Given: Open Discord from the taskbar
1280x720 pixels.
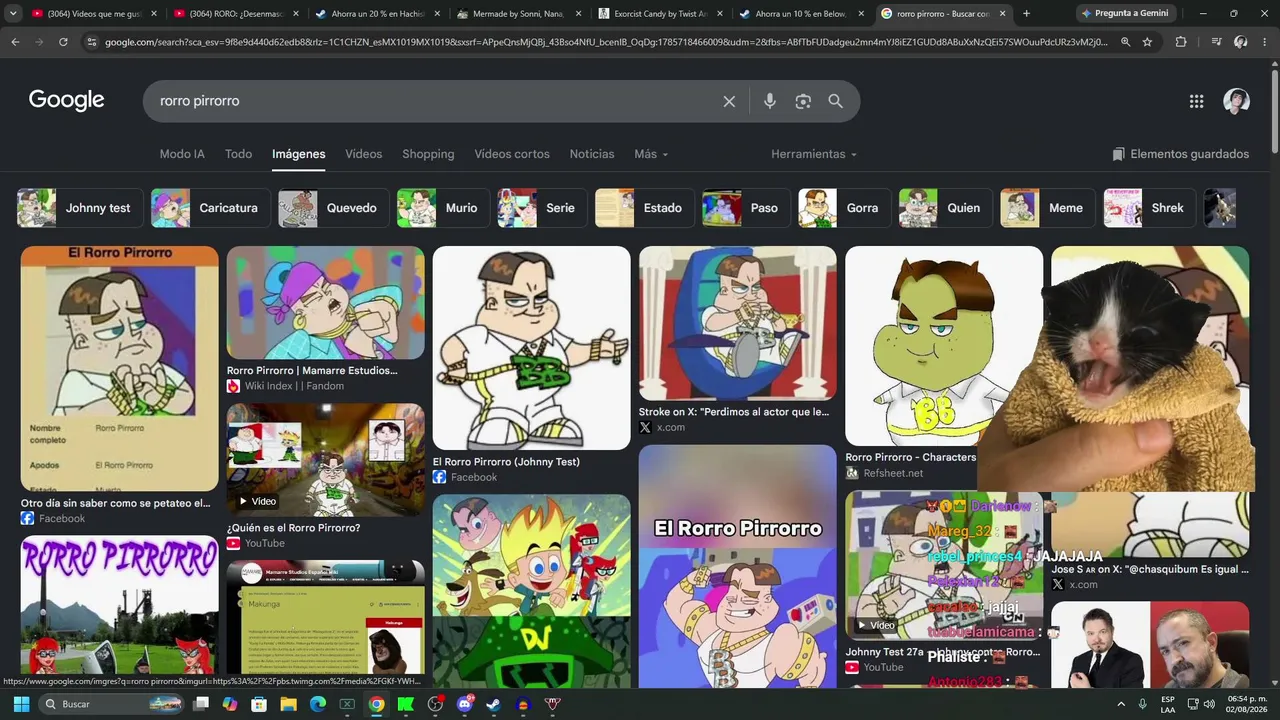Looking at the screenshot, I should pyautogui.click(x=464, y=704).
